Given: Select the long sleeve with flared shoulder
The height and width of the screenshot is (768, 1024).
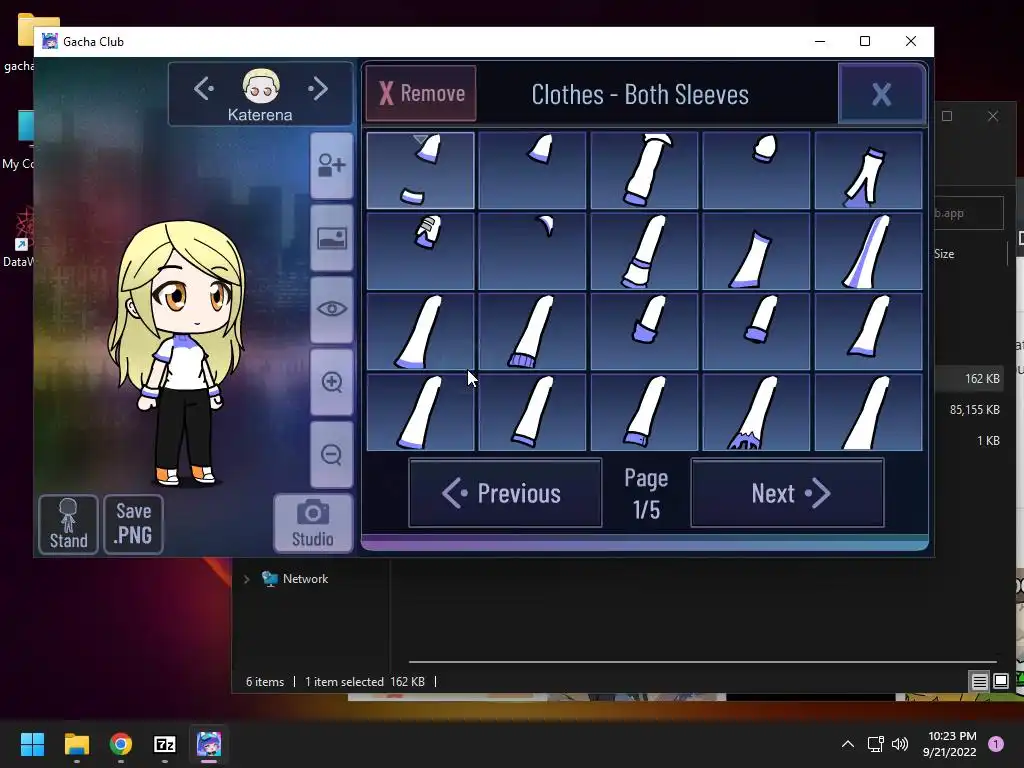Looking at the screenshot, I should point(644,170).
